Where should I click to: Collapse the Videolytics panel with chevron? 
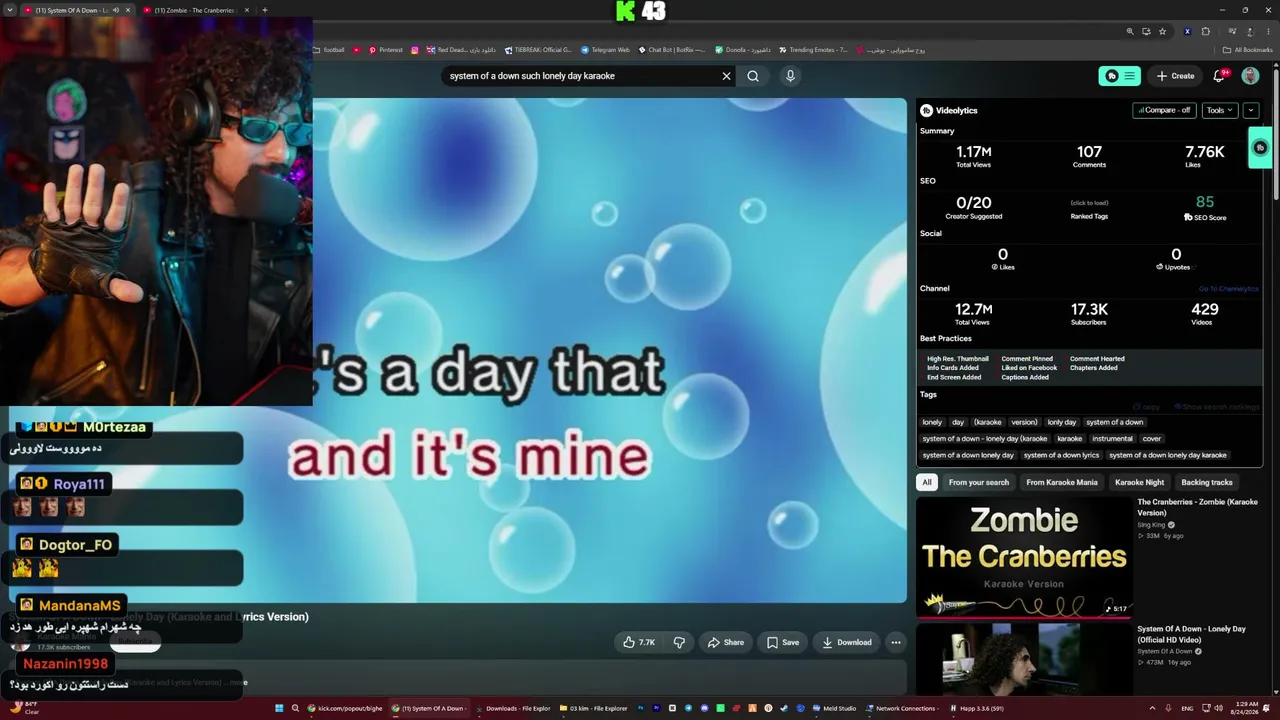point(1251,110)
